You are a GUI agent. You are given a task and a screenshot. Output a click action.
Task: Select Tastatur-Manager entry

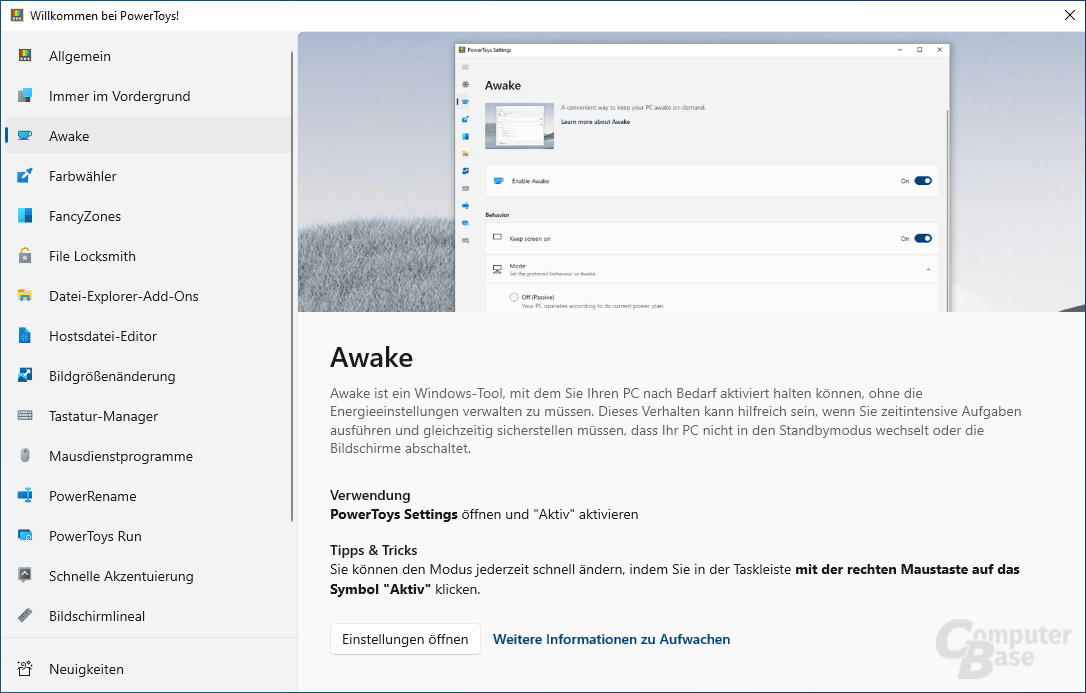click(x=148, y=415)
